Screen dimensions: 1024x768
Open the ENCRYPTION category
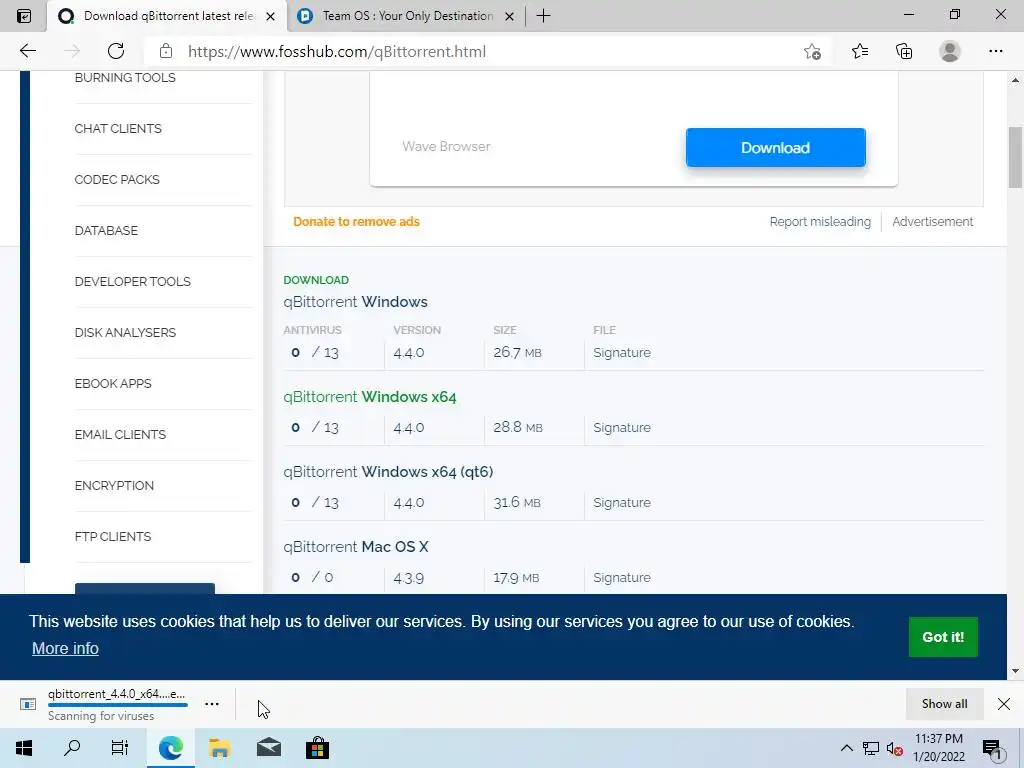click(114, 485)
